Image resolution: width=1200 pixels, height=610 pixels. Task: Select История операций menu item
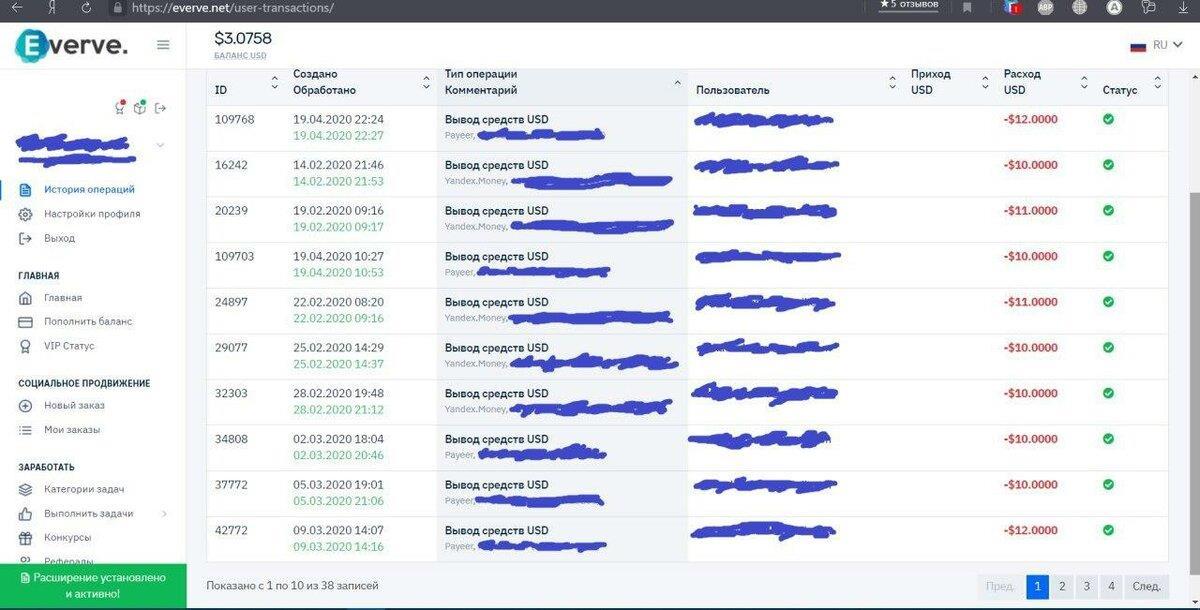[89, 189]
